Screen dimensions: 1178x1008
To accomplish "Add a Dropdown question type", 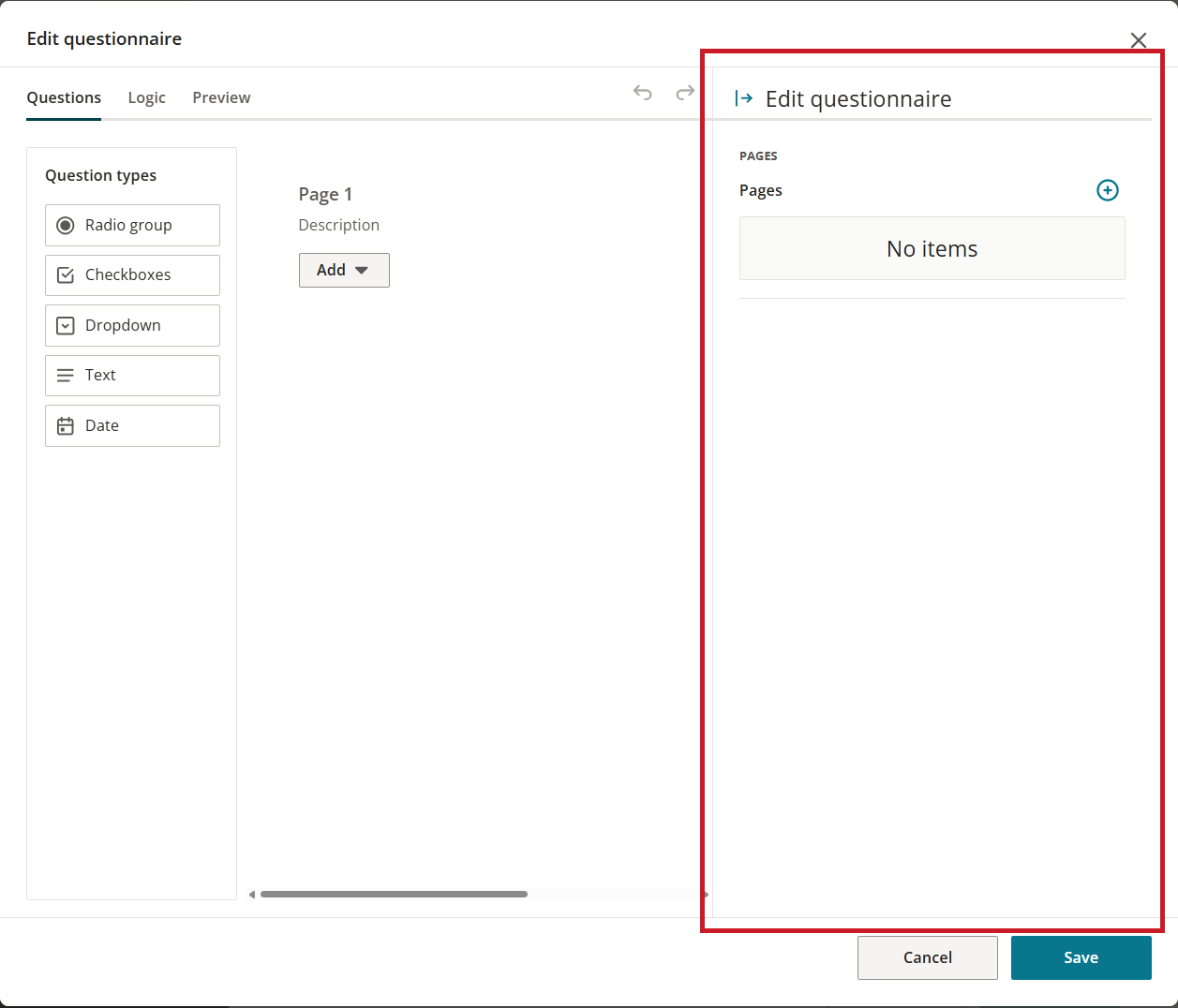I will 132,325.
